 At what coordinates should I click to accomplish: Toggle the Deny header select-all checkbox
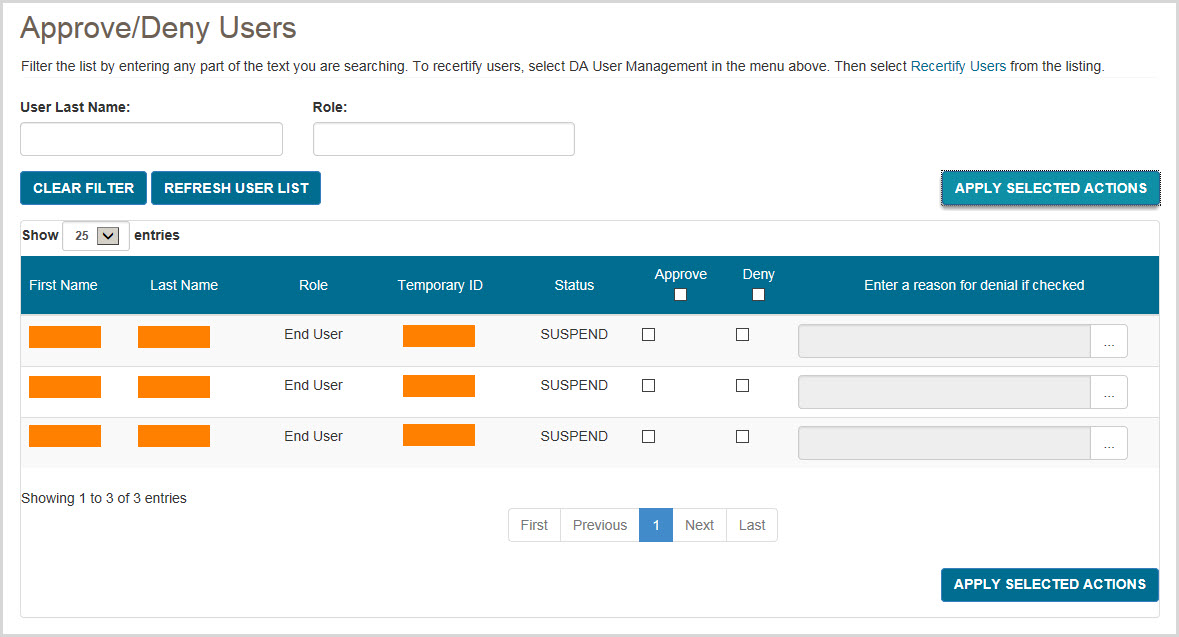tap(758, 295)
